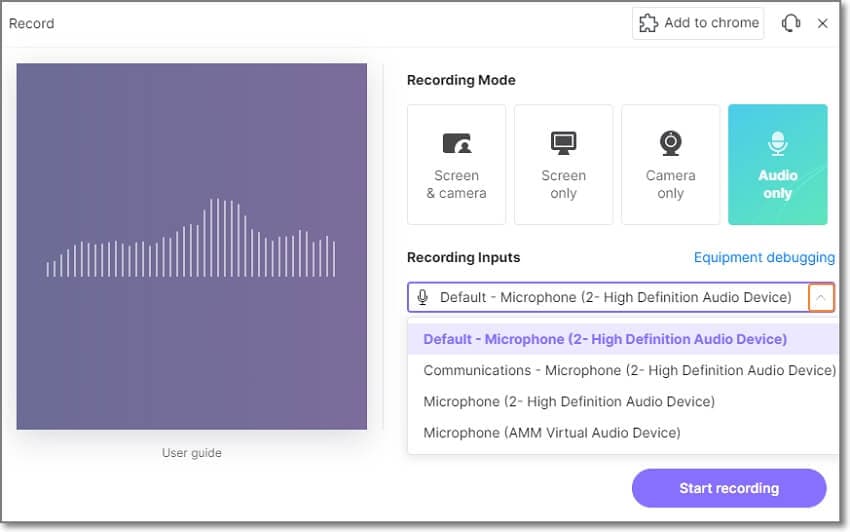Collapse the microphone dropdown chevron

821,297
